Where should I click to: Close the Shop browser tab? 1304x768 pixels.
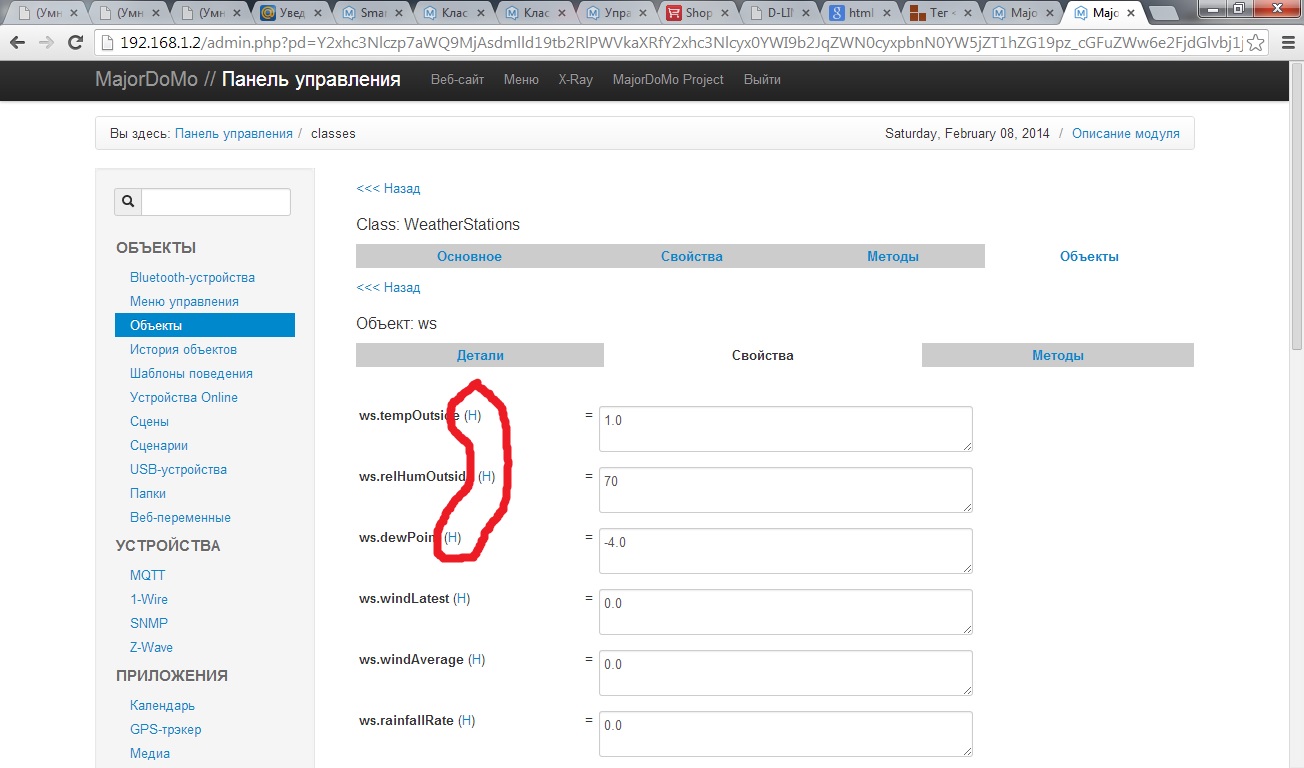click(x=727, y=14)
